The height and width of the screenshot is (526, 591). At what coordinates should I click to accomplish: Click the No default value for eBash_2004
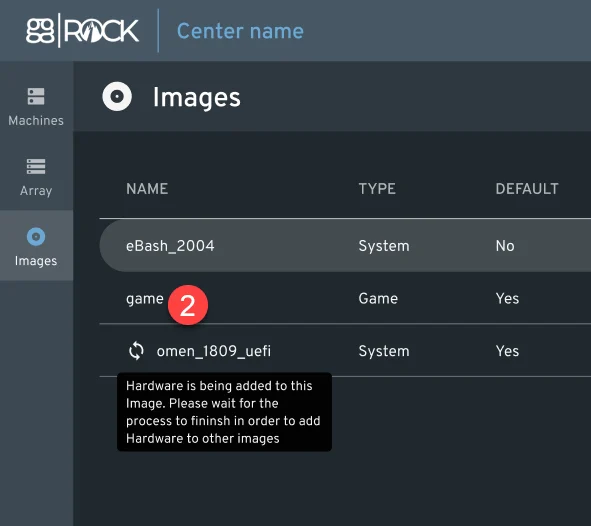[505, 246]
